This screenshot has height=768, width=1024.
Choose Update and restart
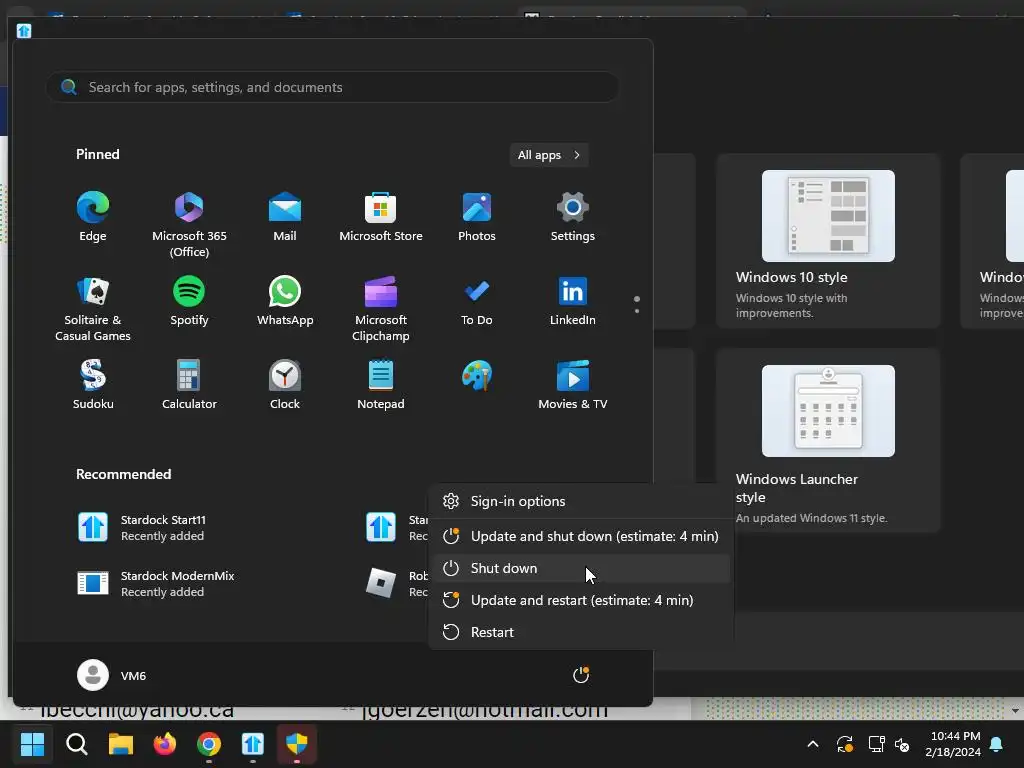(x=581, y=600)
